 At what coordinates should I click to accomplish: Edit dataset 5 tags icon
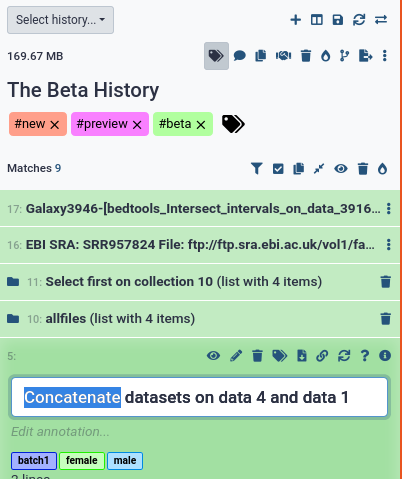(279, 356)
